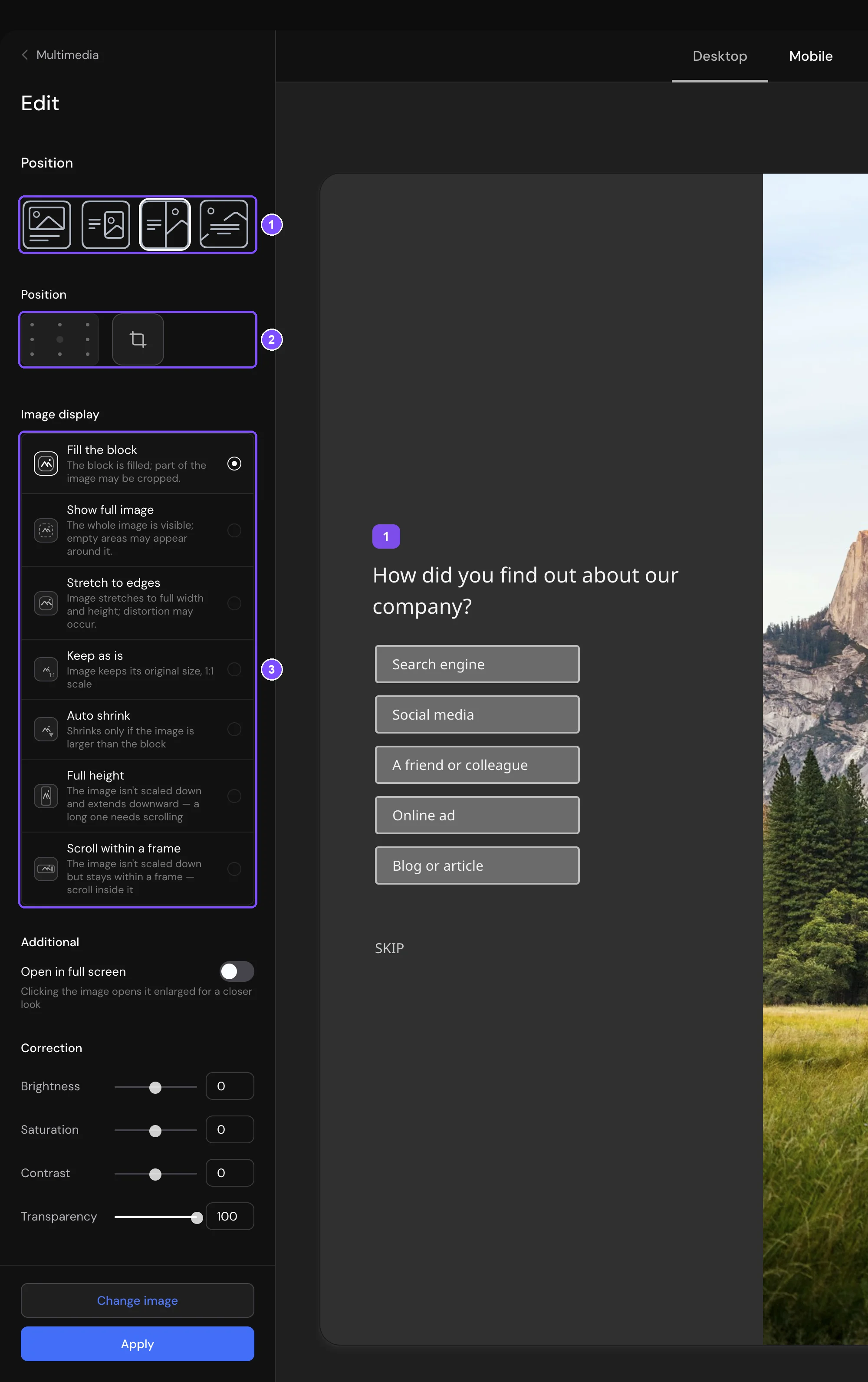Viewport: 868px width, 1382px height.
Task: Click the Stretch to edges icon
Action: 46,602
